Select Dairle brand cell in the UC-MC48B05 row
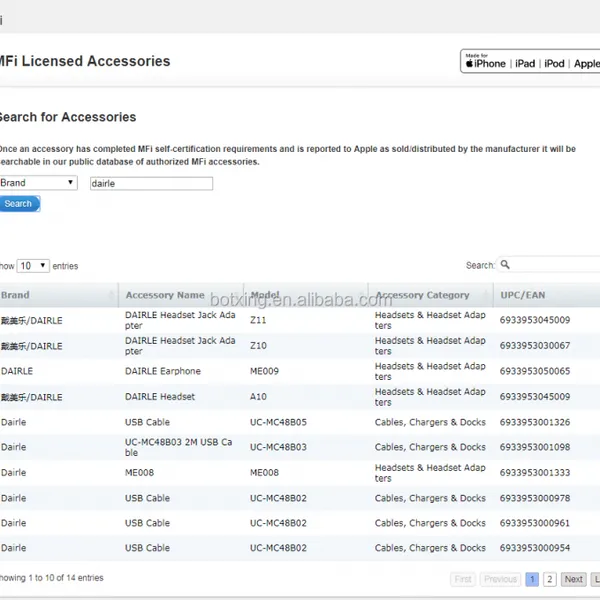 [13, 422]
